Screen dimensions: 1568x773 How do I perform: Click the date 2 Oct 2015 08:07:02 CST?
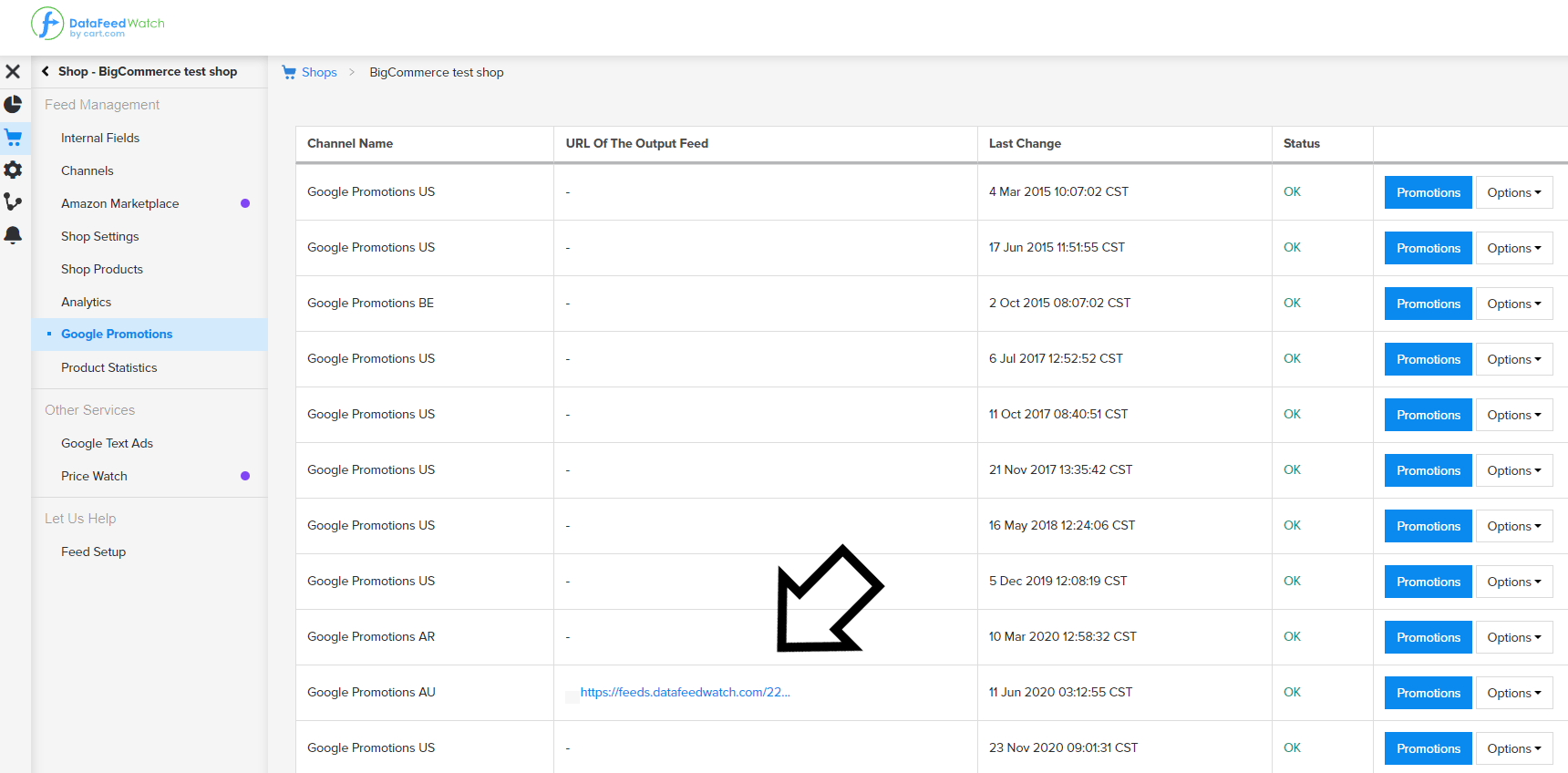(x=1059, y=303)
